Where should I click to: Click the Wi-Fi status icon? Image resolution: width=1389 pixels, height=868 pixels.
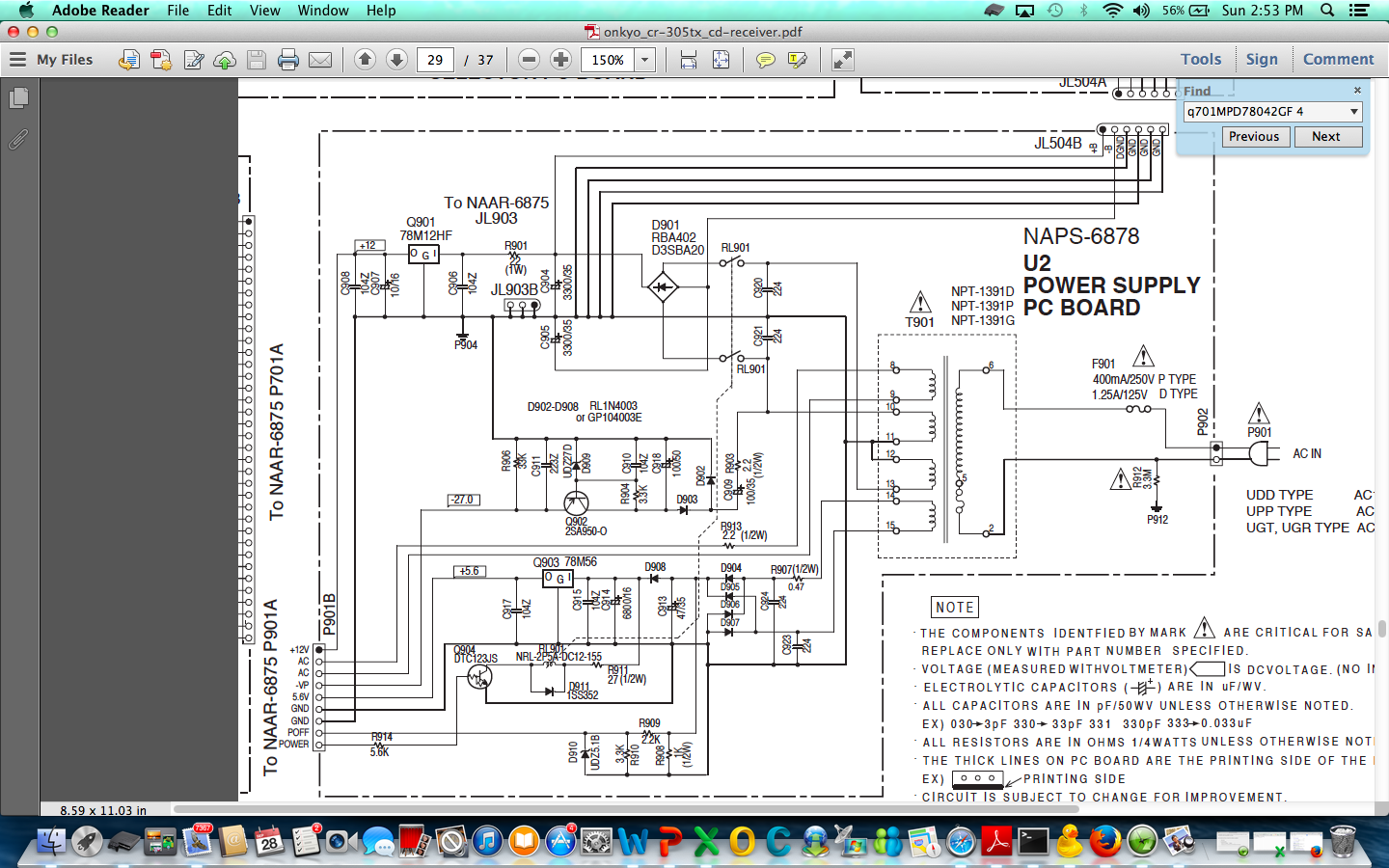tap(1112, 11)
